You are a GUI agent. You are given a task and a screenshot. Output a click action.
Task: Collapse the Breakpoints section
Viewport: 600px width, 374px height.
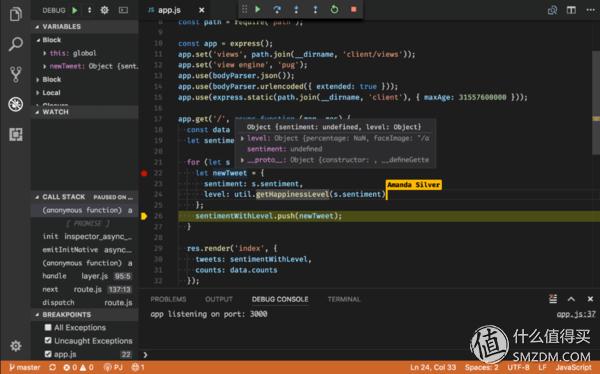pyautogui.click(x=37, y=315)
